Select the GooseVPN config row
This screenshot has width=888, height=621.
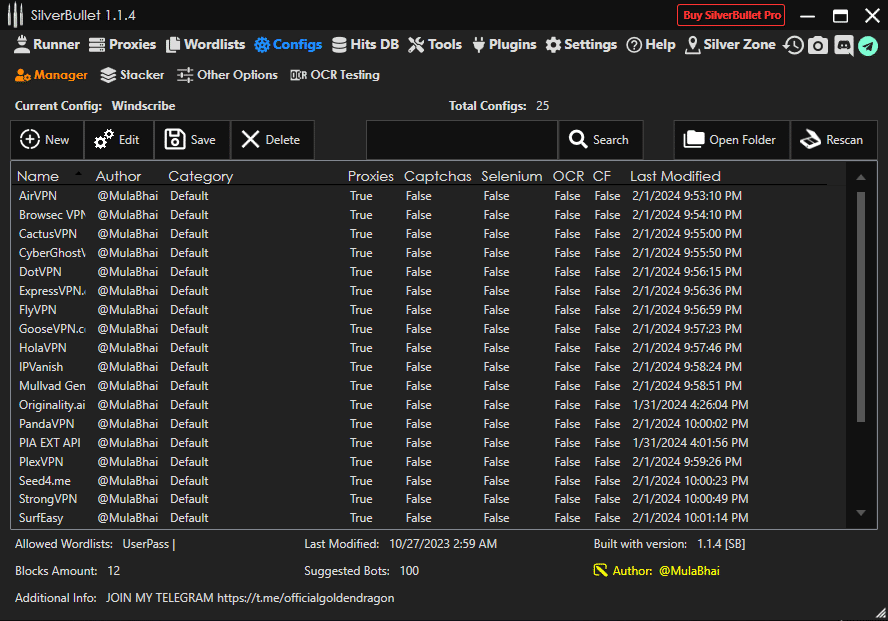point(430,329)
